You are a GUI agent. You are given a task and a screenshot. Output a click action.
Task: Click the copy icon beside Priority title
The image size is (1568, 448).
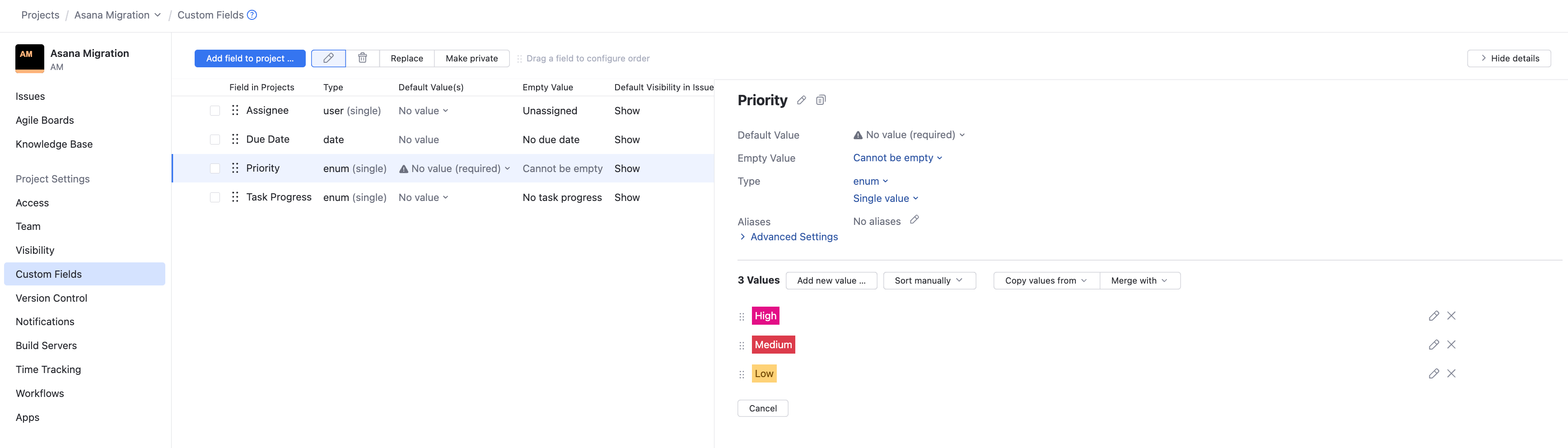click(x=821, y=100)
